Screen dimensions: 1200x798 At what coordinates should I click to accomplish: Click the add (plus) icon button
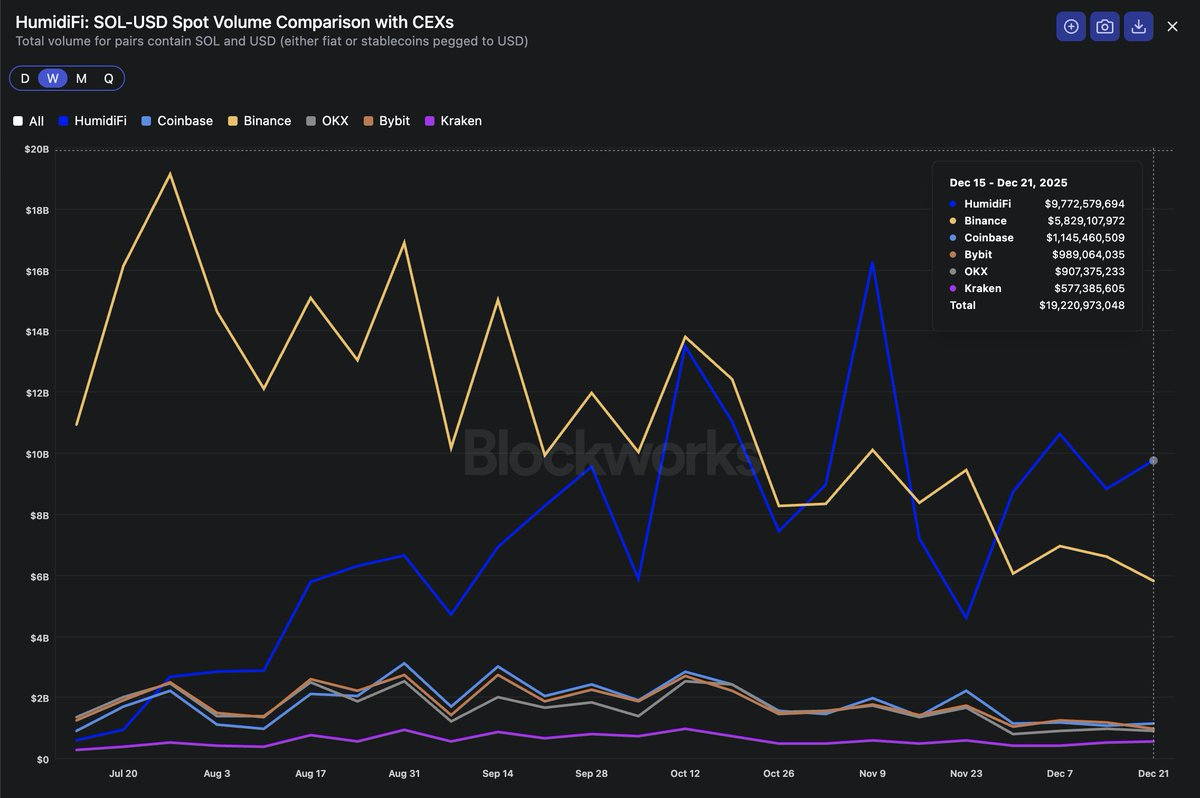pos(1071,27)
